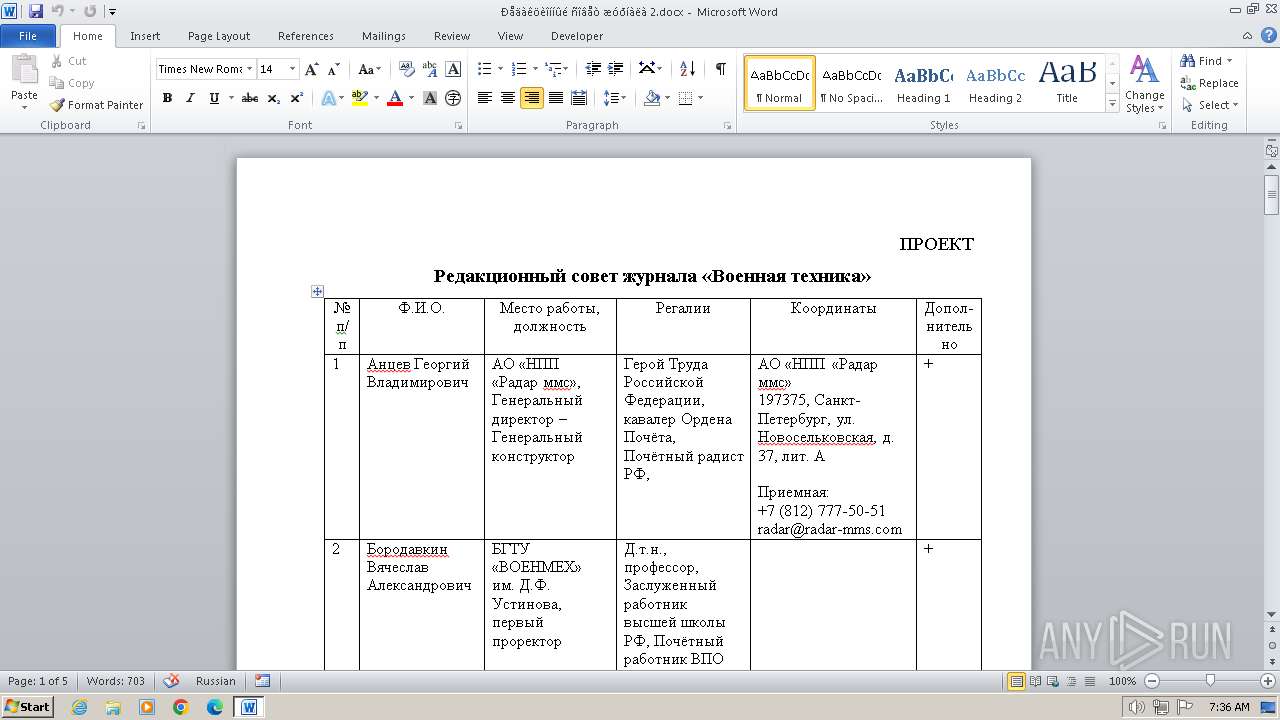The width and height of the screenshot is (1280, 720).
Task: Expand the borders dropdown arrow
Action: 700,98
